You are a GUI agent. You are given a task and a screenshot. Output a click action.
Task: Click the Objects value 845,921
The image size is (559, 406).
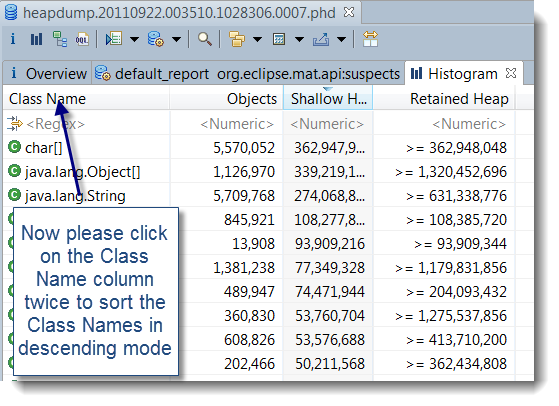click(x=249, y=220)
